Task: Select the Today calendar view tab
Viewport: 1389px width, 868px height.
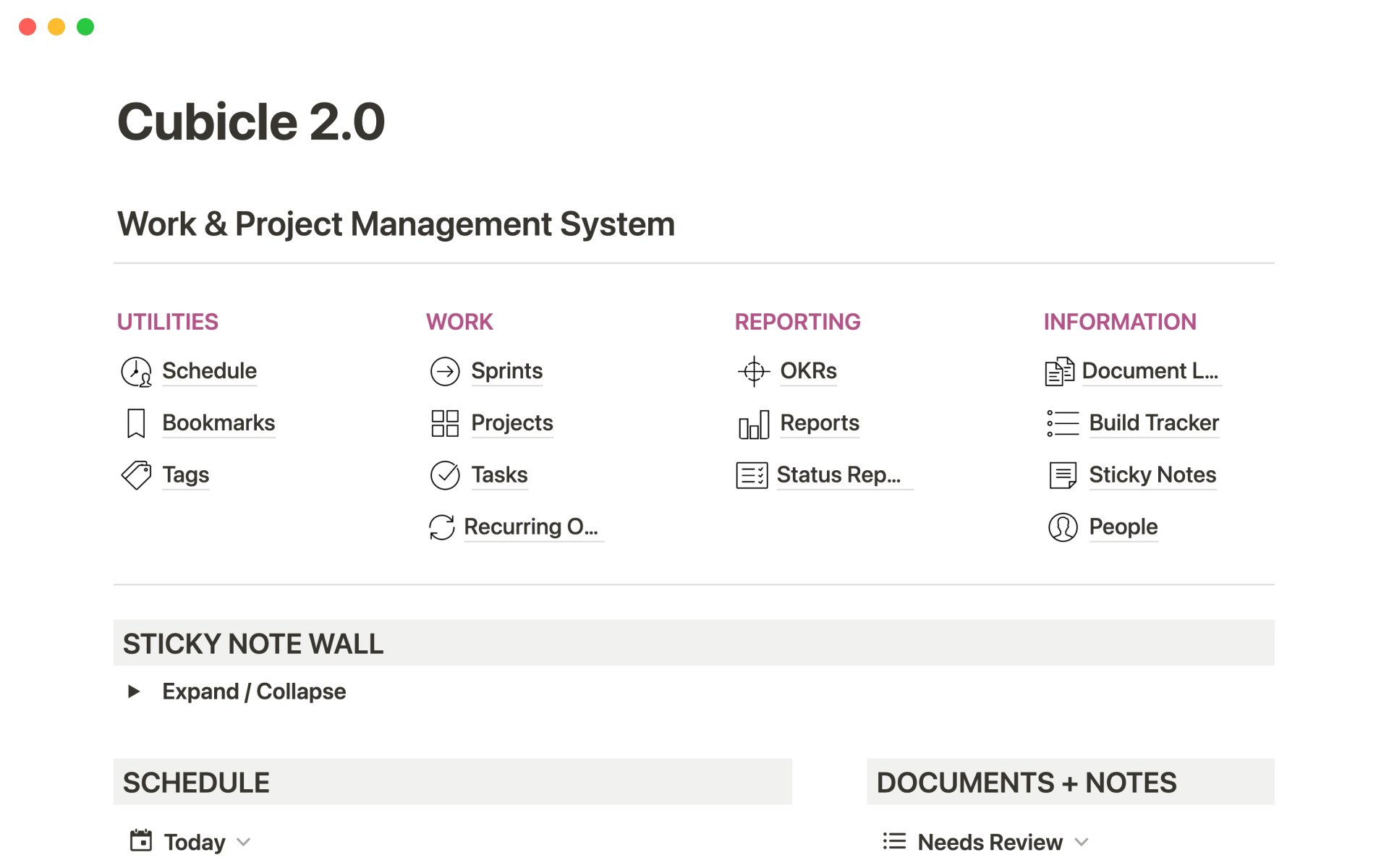Action: pos(194,842)
